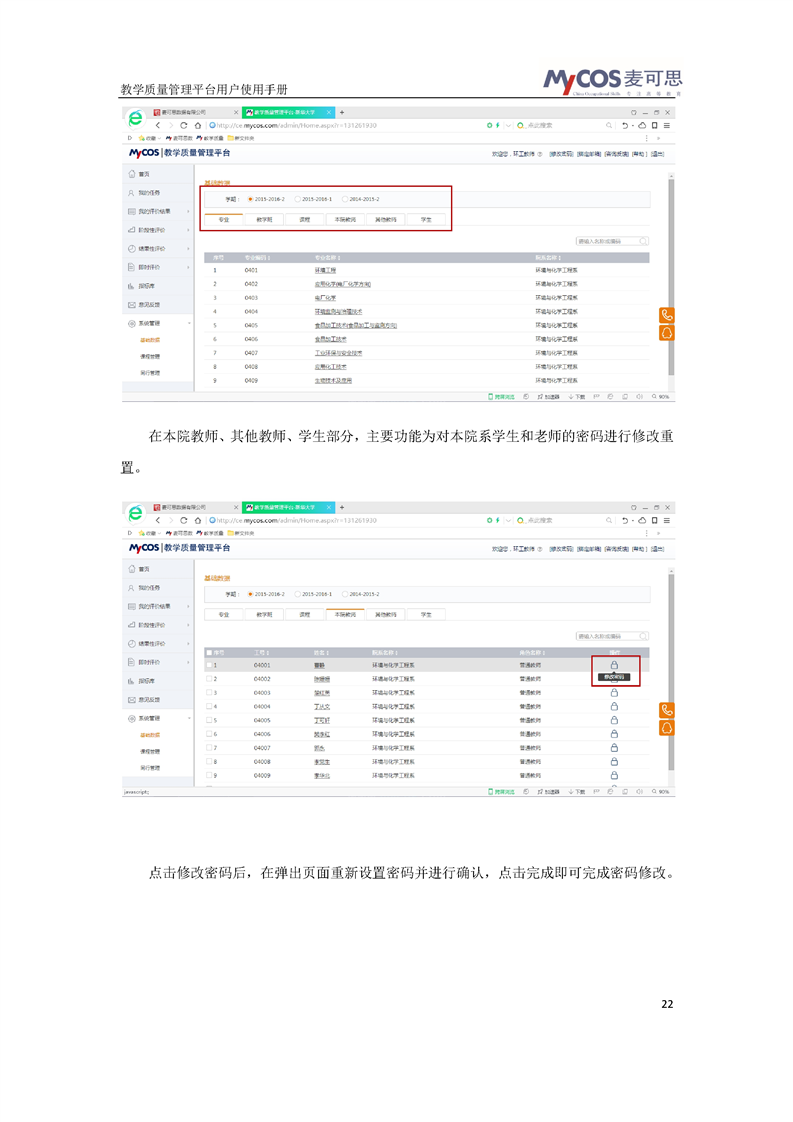Click browser home icon in teacher-list screenshot
Screen dimensions: 793x1122
[198, 520]
